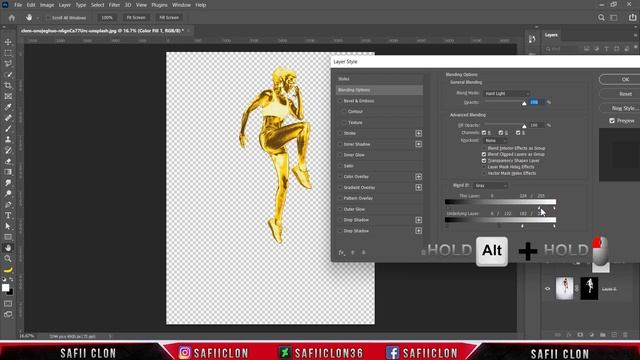Select the History Brush tool
The width and height of the screenshot is (640, 360).
pyautogui.click(x=8, y=150)
